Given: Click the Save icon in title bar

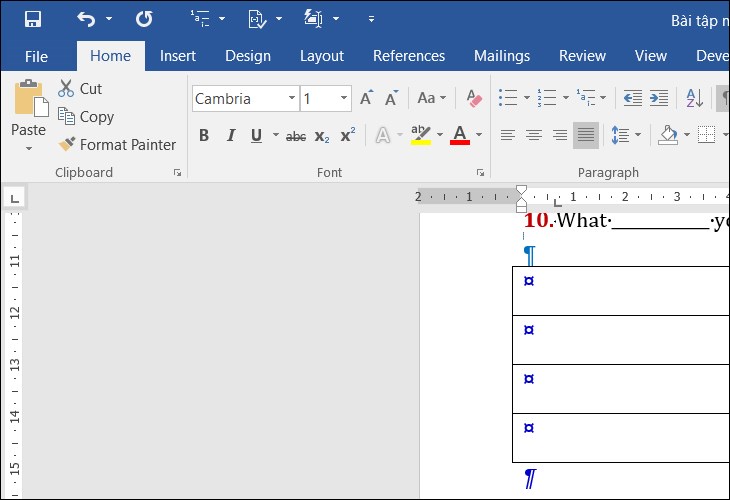Looking at the screenshot, I should 32,19.
